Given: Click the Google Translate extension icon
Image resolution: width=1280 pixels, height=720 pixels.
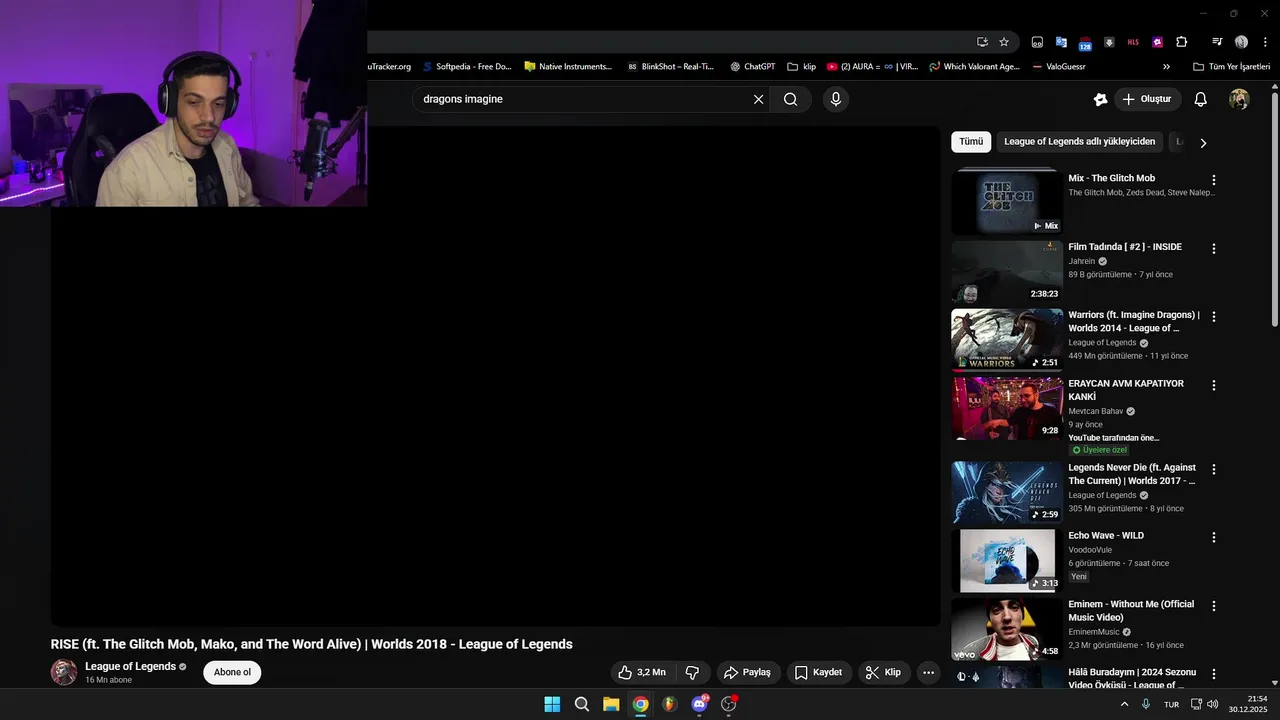Looking at the screenshot, I should (x=1061, y=42).
